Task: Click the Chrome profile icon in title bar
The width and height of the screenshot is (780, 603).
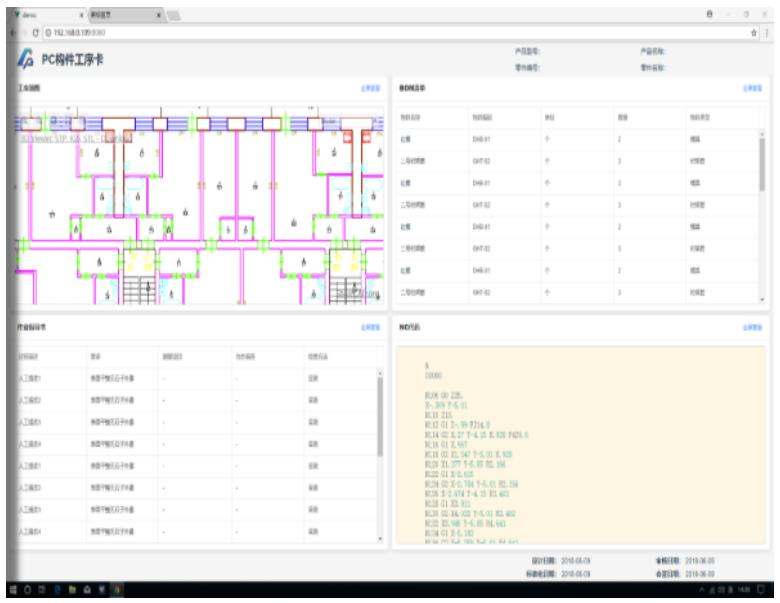Action: coord(710,15)
